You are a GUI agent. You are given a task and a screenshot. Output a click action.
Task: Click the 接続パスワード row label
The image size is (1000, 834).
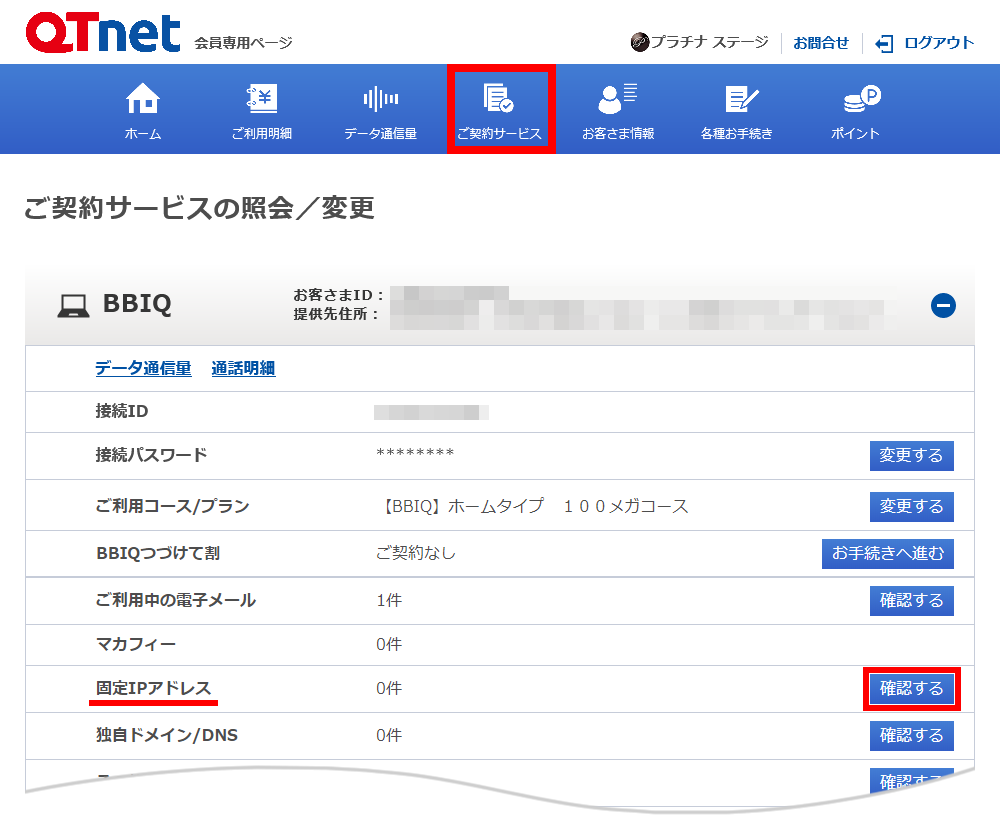[151, 455]
